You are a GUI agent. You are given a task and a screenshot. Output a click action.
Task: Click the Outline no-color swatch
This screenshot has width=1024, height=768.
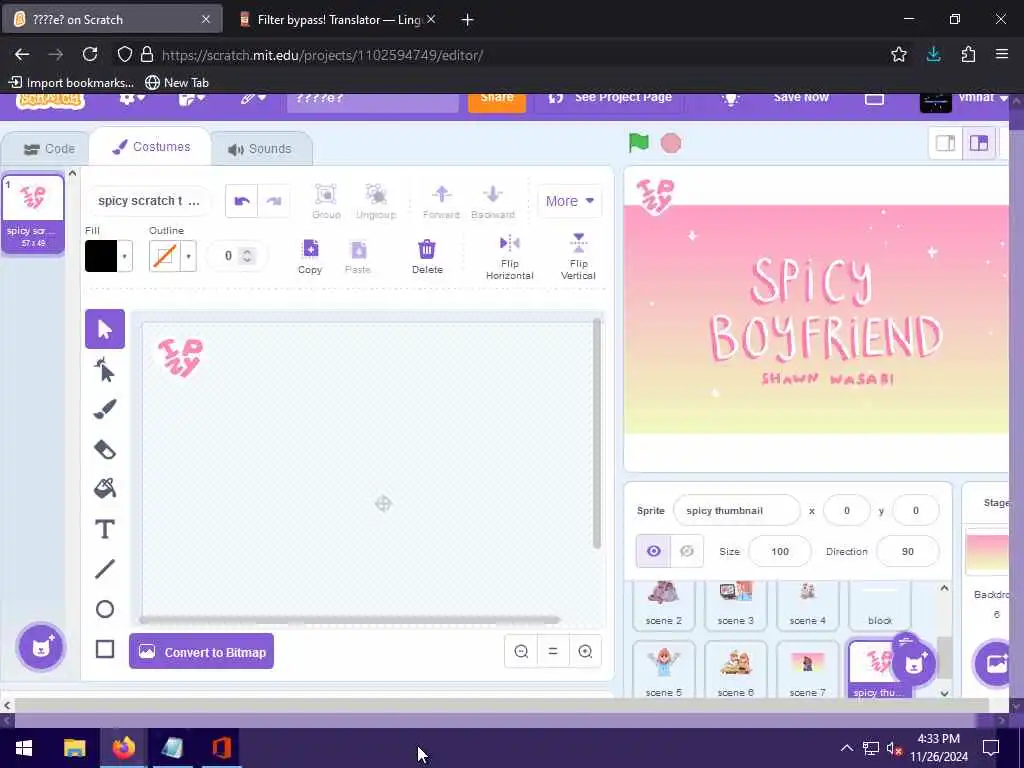coord(165,256)
